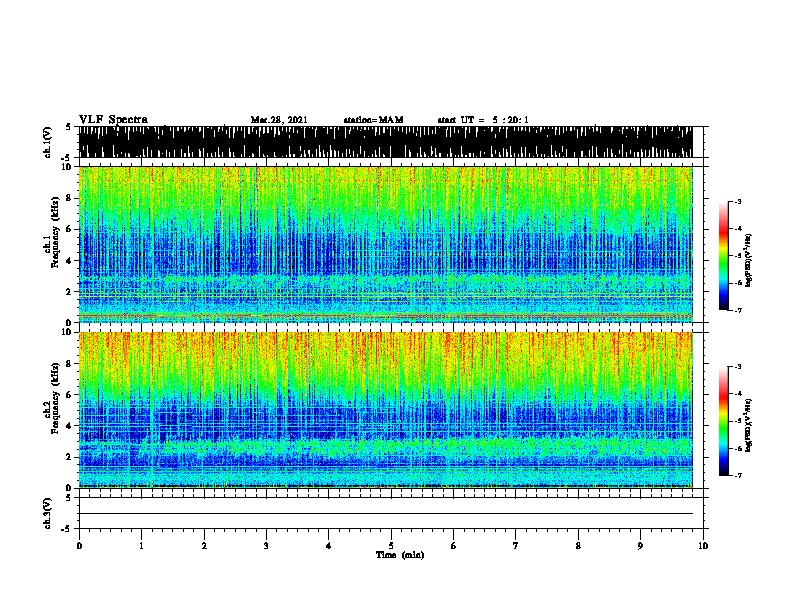Viewport: 792px width, 612px height.
Task: Click the "ch.3(V)" axis label
Action: (x=48, y=513)
